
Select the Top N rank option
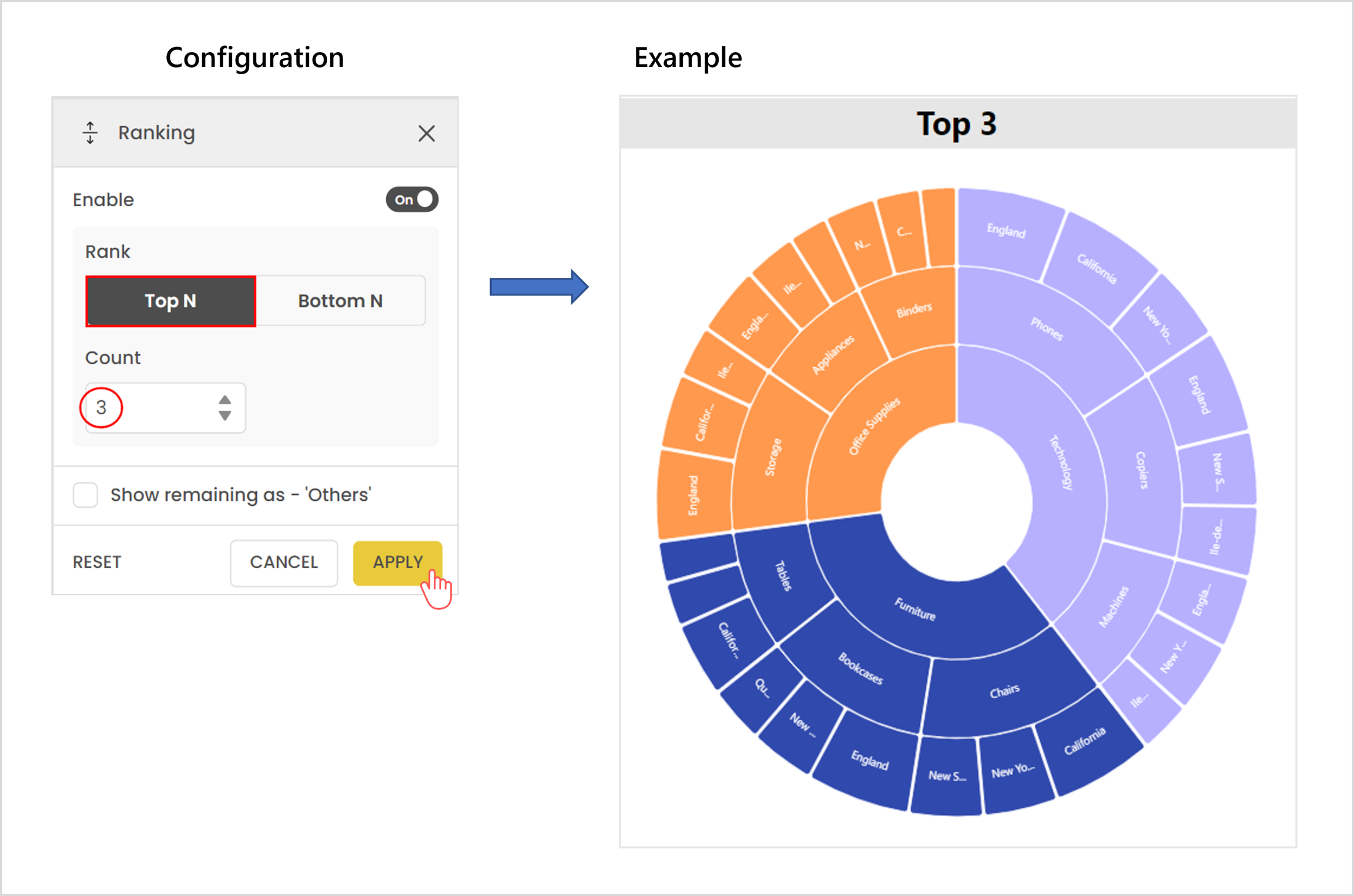coord(170,301)
